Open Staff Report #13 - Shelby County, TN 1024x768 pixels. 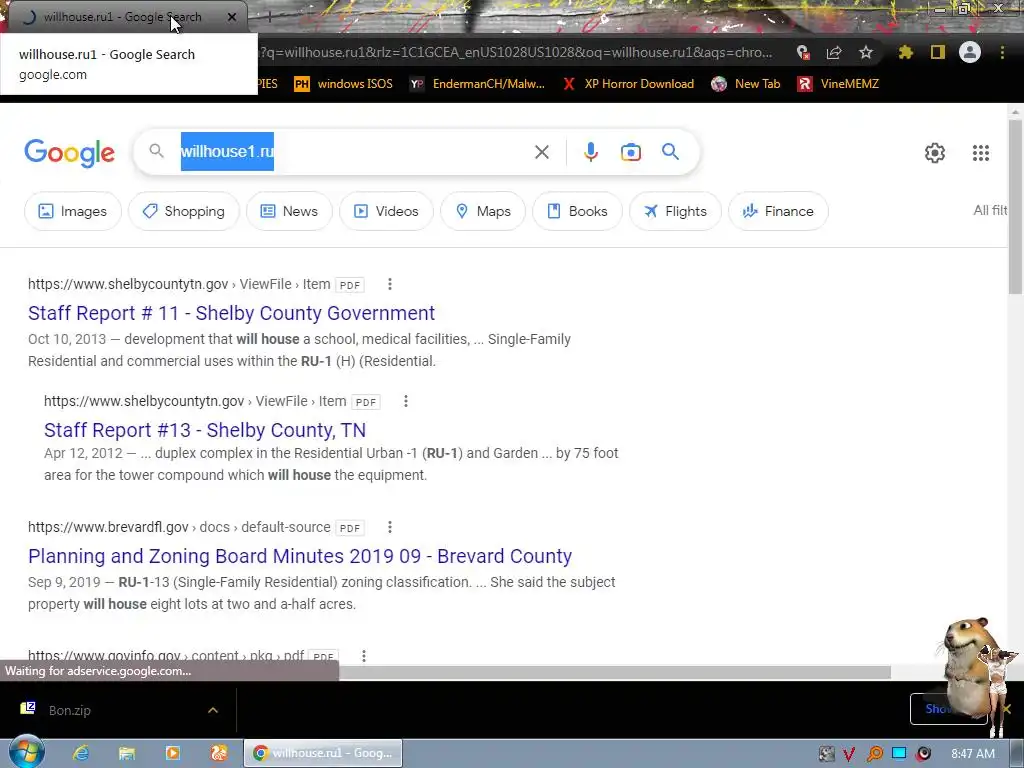204,430
